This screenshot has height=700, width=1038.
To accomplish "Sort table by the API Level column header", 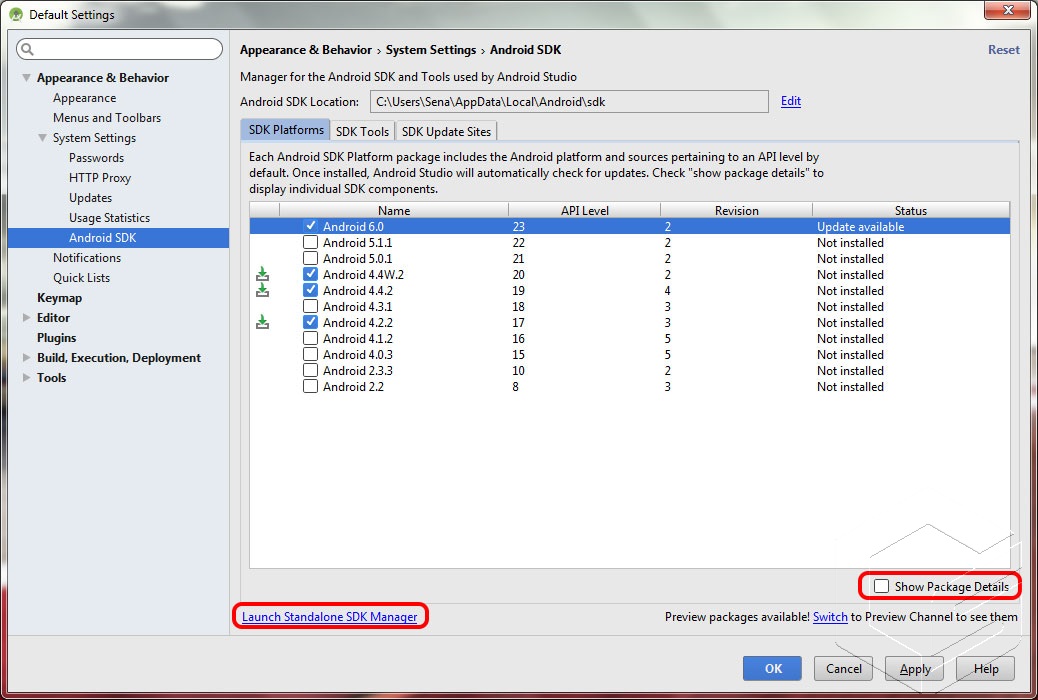I will (x=585, y=210).
